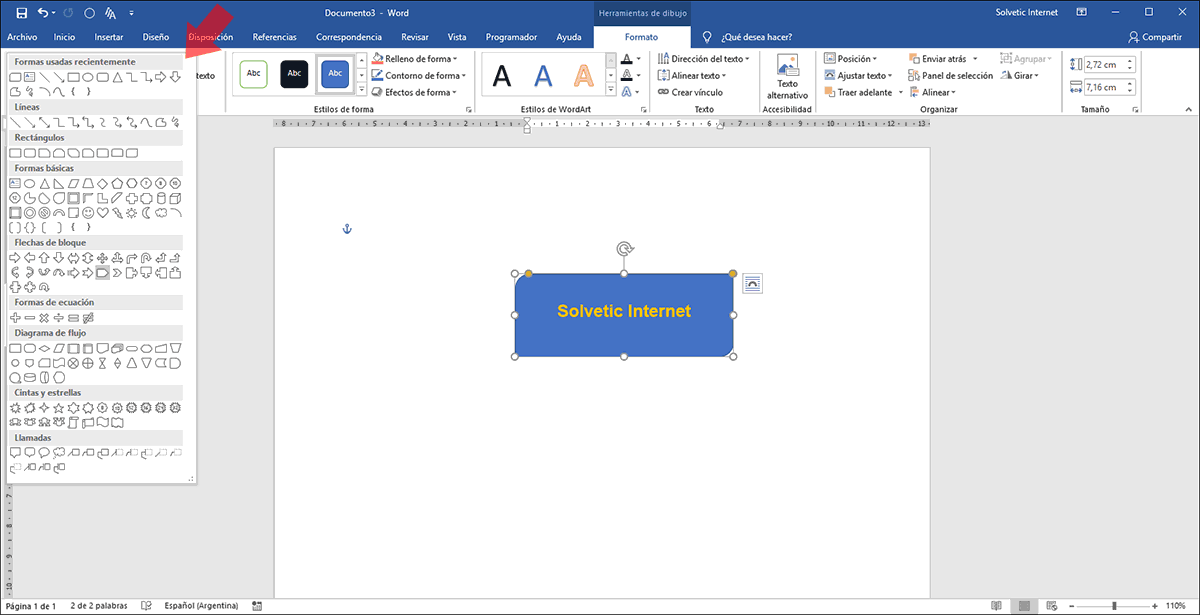Click the Crear vínculo button
Viewport: 1200px width, 615px height.
pyautogui.click(x=690, y=92)
